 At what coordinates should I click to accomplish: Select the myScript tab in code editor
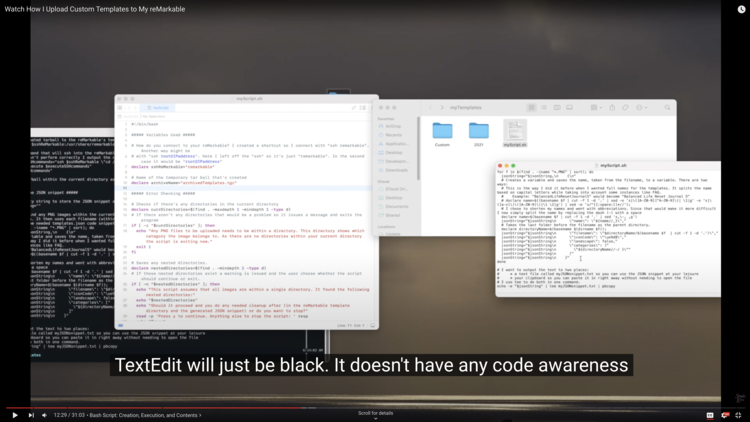(x=158, y=108)
